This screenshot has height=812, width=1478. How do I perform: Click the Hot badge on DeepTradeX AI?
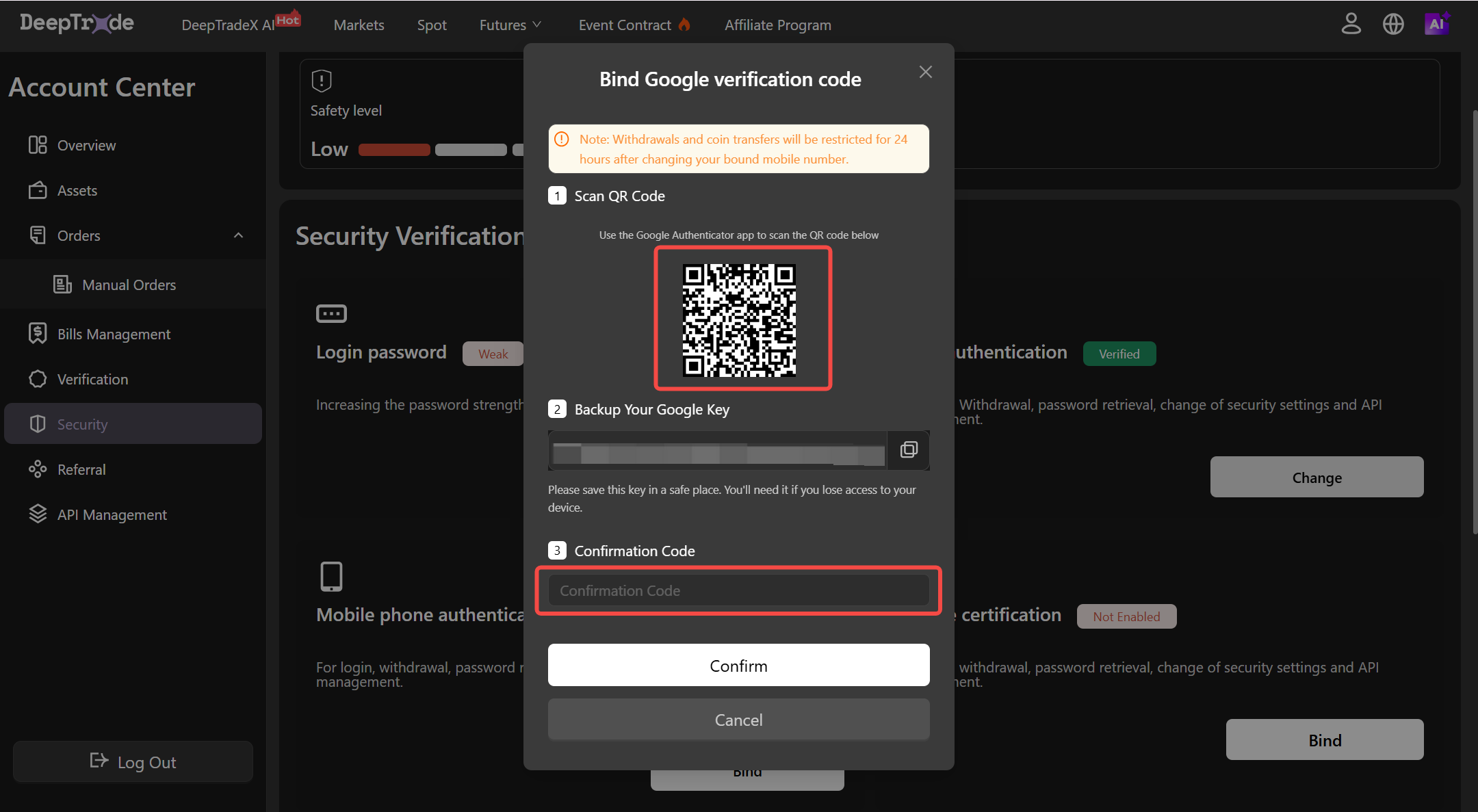click(288, 18)
